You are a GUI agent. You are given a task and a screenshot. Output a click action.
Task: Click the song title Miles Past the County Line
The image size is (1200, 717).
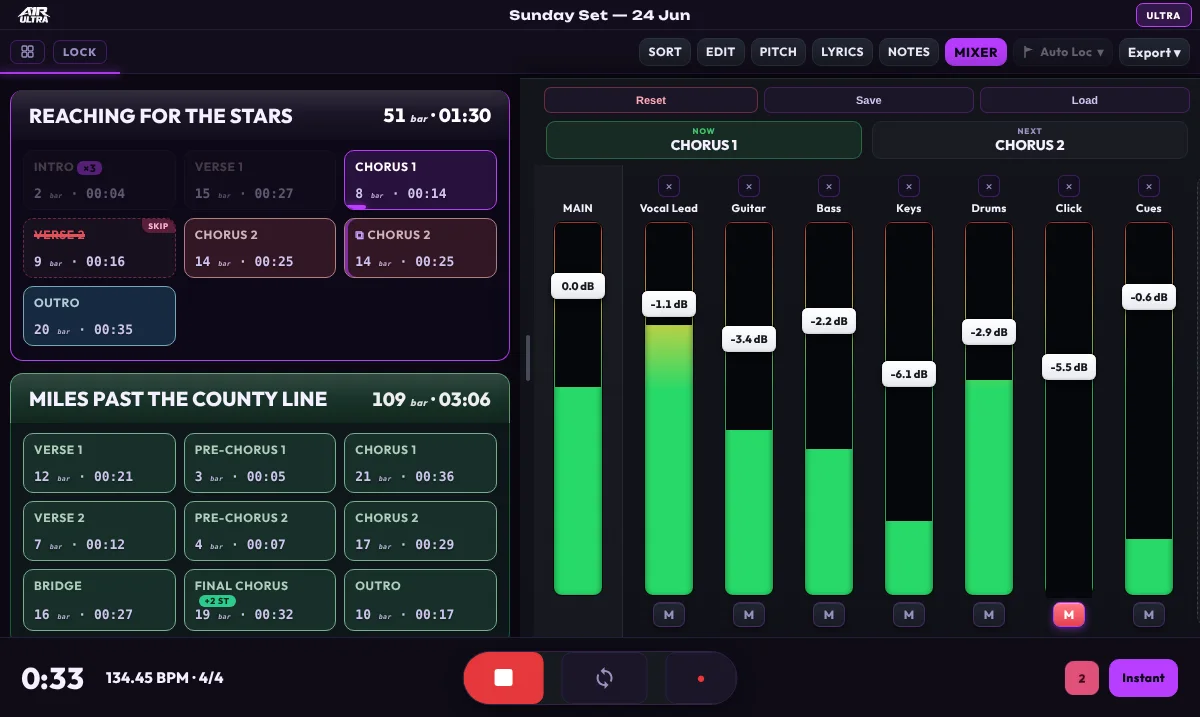point(178,399)
